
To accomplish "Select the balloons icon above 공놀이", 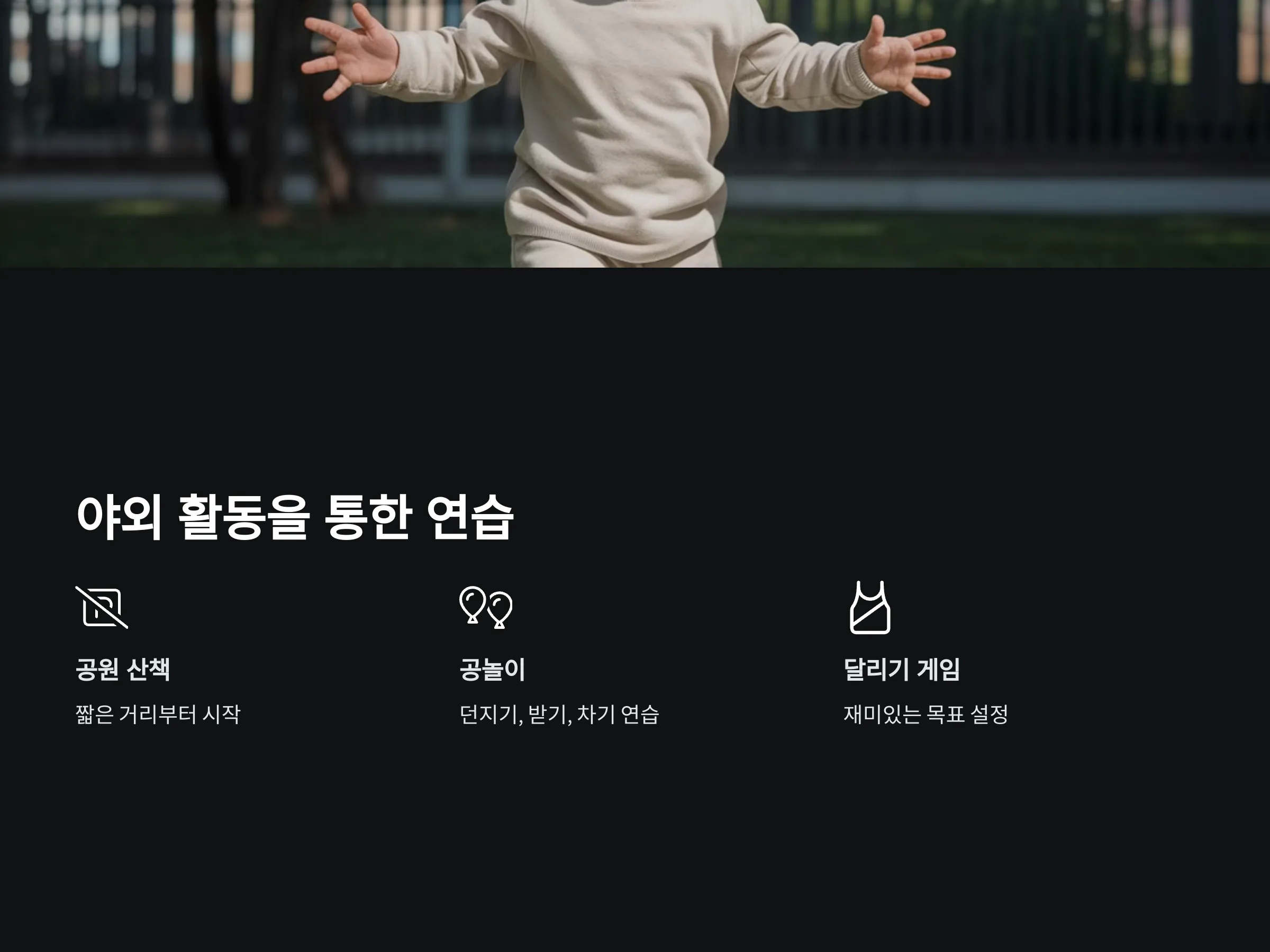I will (x=486, y=607).
